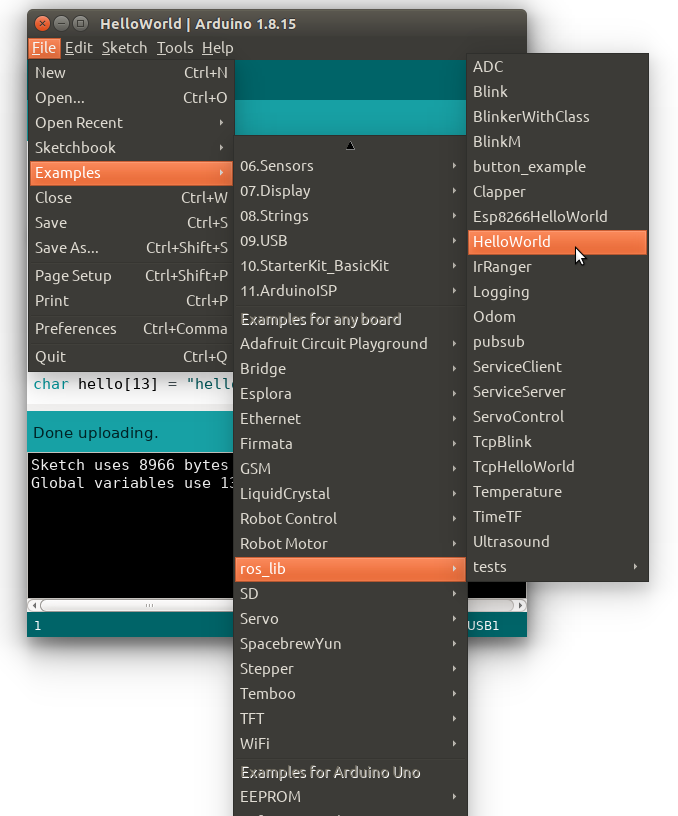The height and width of the screenshot is (816, 678).
Task: Open the BlinkM example
Action: tap(557, 142)
